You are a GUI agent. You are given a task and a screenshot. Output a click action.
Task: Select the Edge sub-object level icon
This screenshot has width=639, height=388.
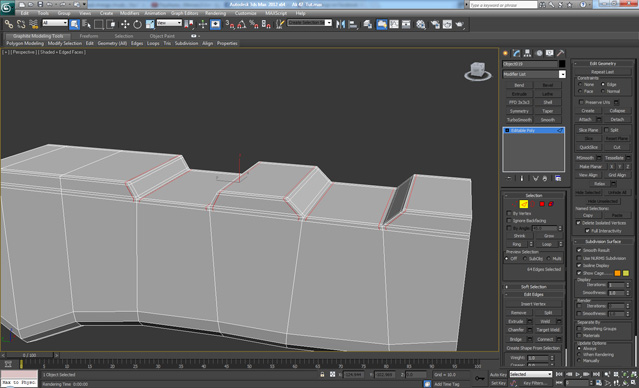524,204
